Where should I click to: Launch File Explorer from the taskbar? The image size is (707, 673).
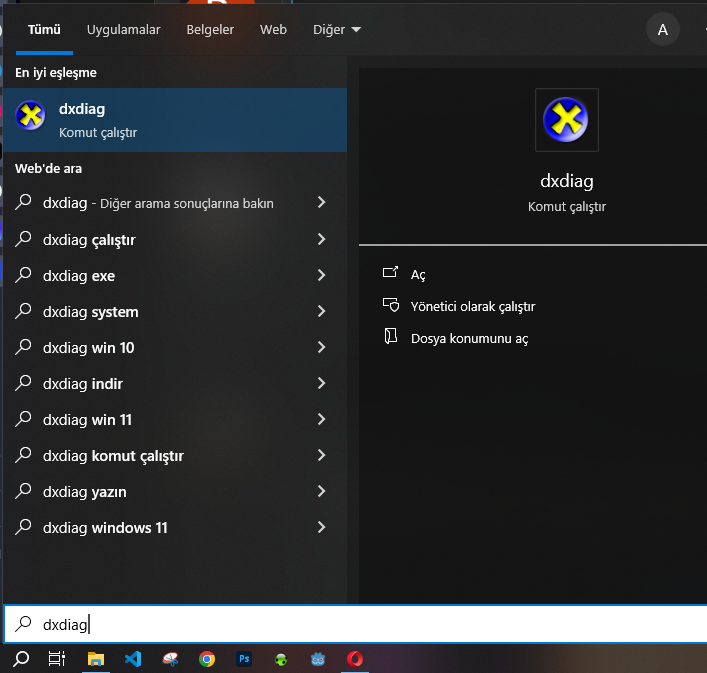[96, 659]
